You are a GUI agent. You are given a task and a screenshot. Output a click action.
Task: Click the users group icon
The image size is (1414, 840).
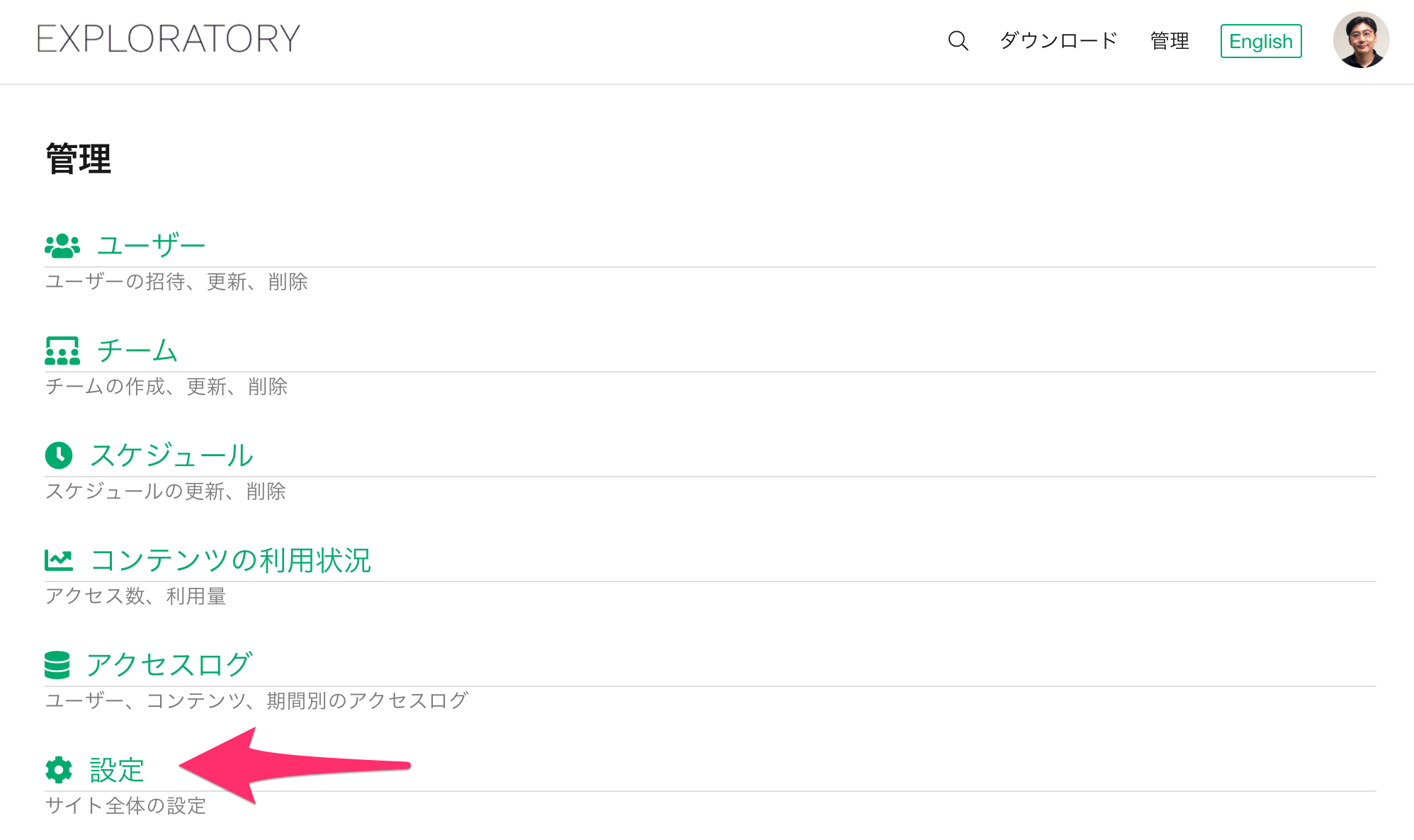coord(62,246)
